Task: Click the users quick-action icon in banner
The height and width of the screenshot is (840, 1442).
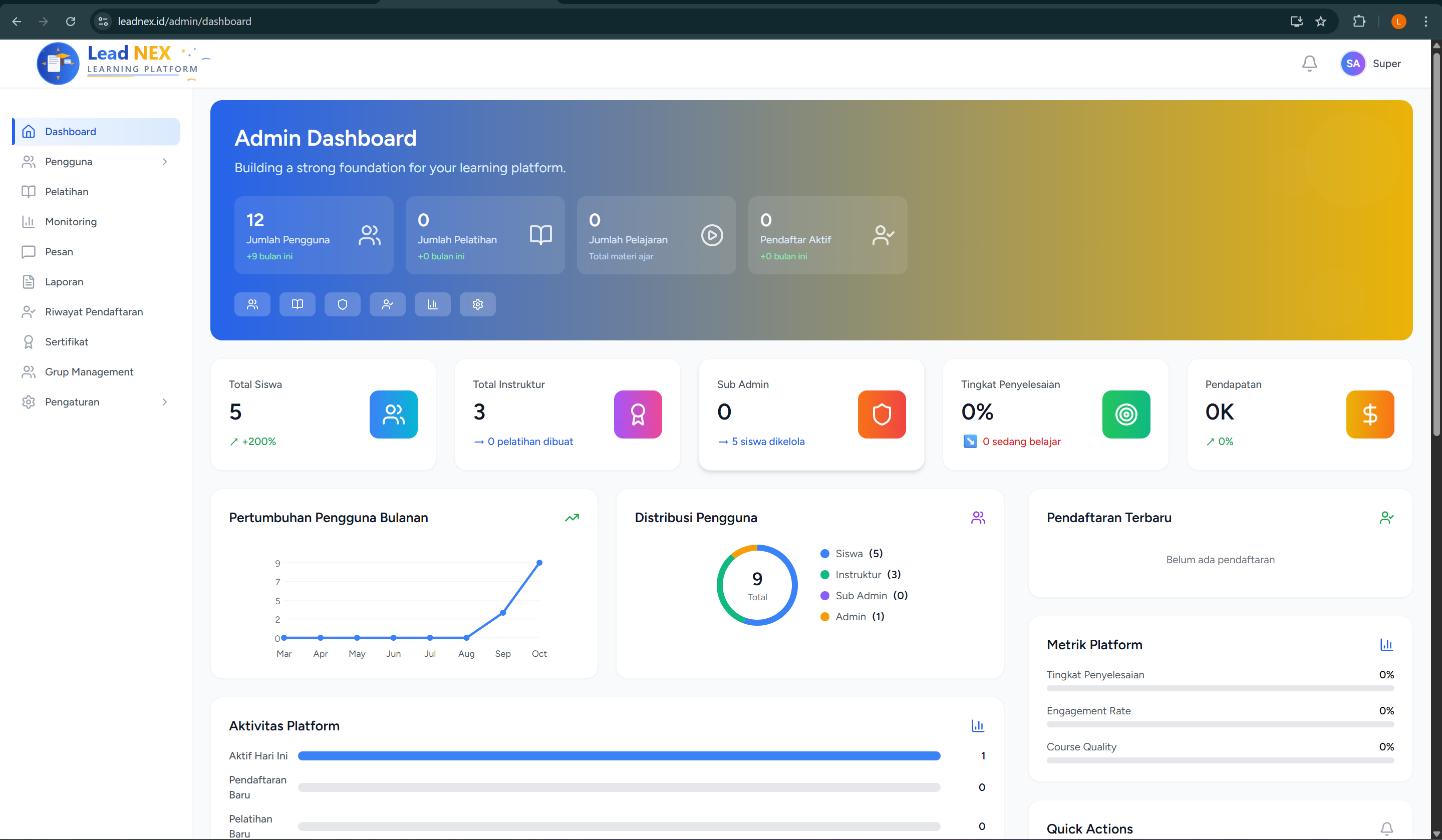Action: [252, 304]
